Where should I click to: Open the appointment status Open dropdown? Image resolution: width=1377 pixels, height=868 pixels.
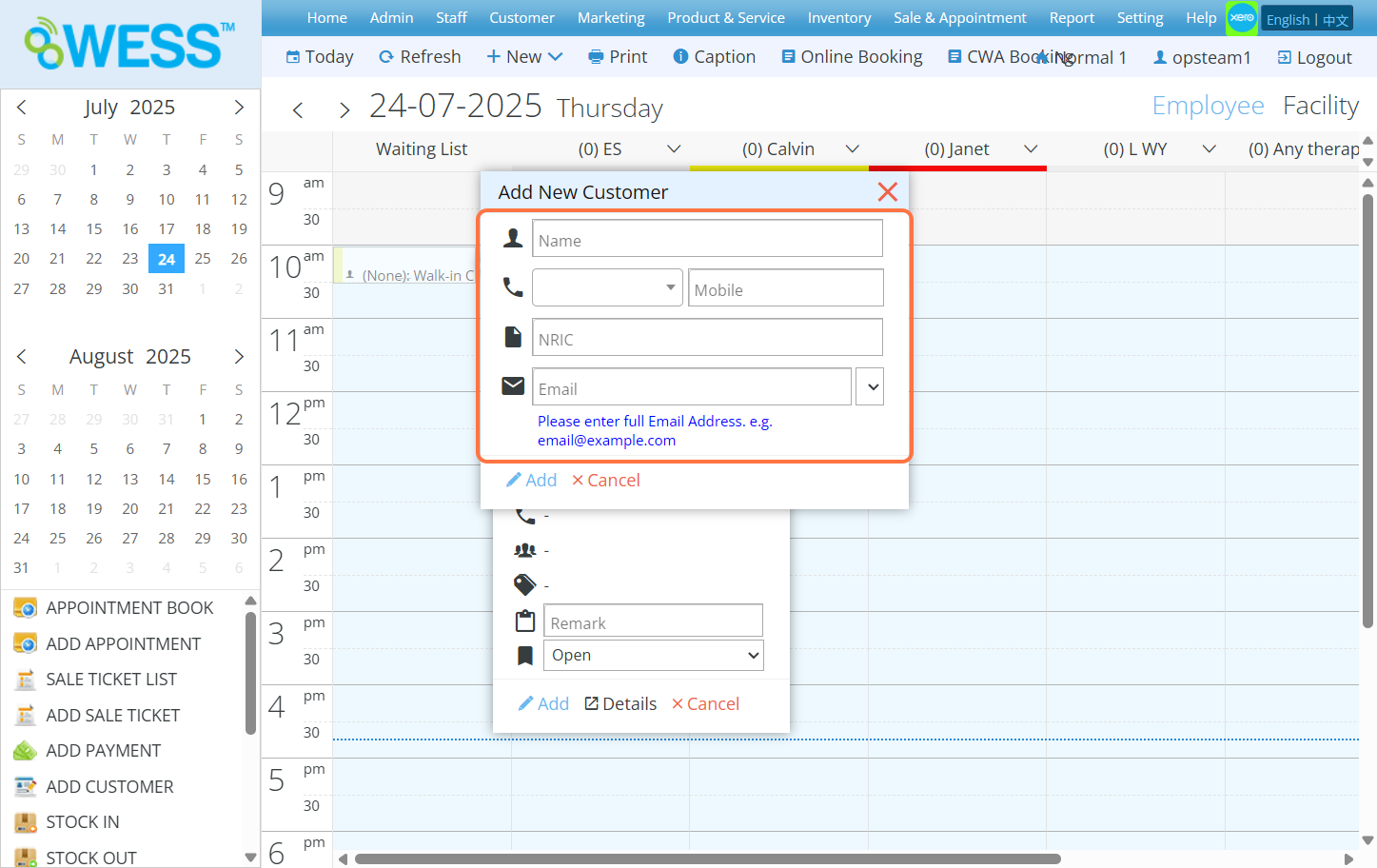click(x=653, y=656)
